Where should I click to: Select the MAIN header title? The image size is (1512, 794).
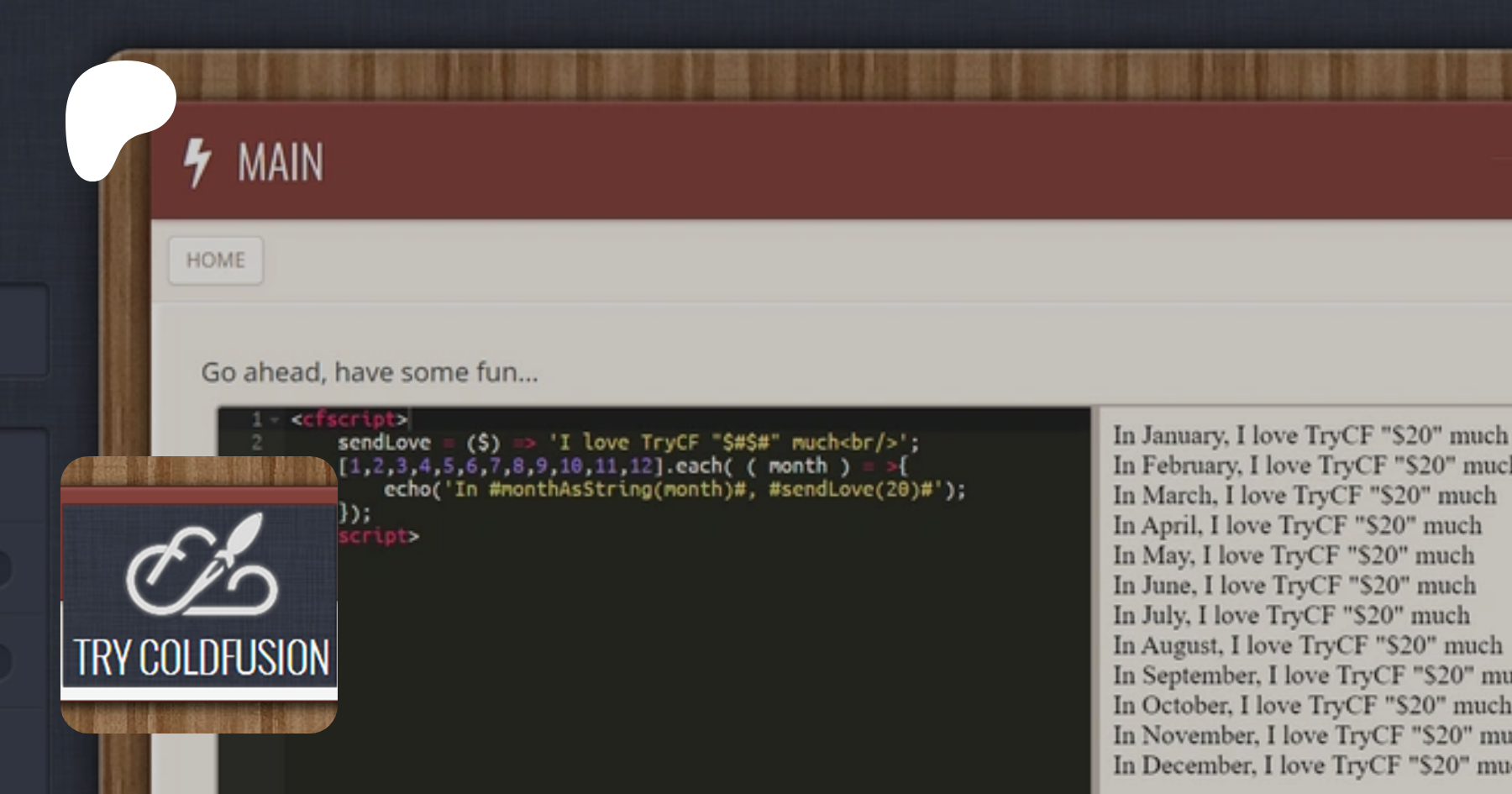pos(280,162)
